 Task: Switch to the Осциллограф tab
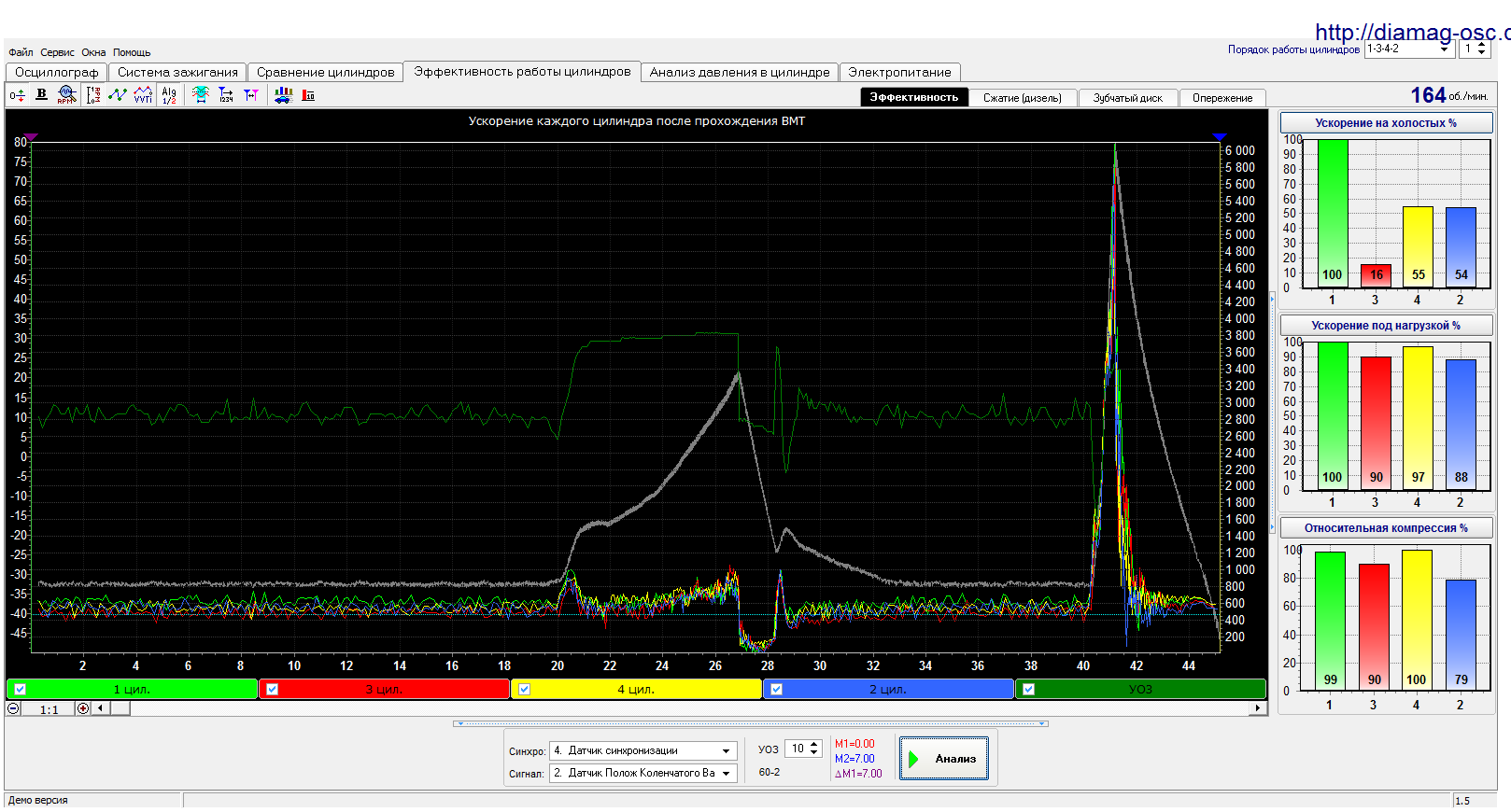click(56, 73)
